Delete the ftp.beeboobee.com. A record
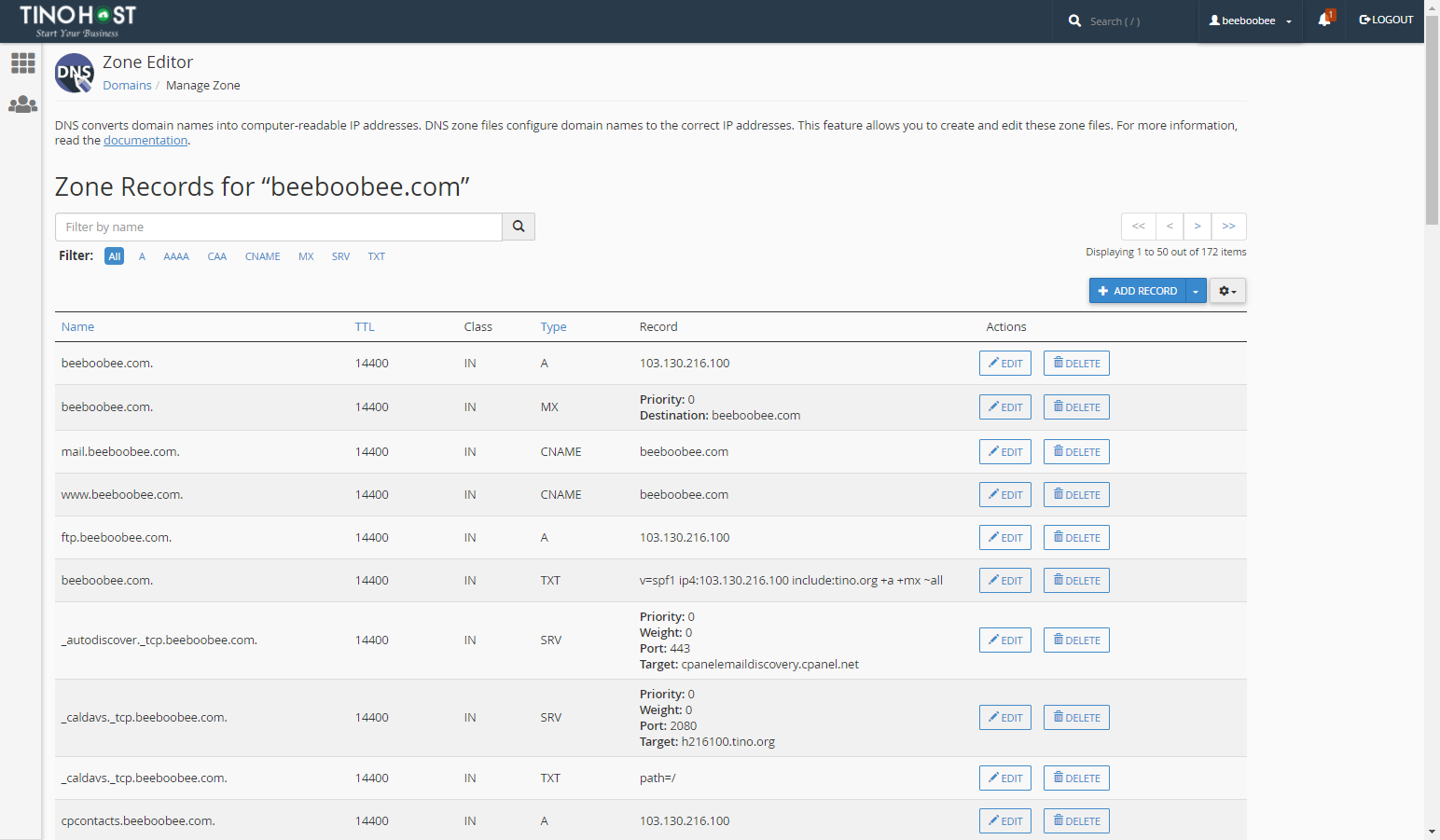 pos(1076,538)
